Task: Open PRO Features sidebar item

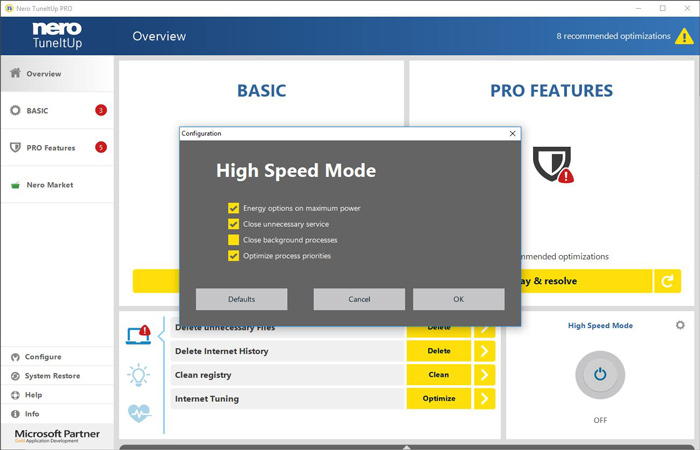Action: [57, 147]
